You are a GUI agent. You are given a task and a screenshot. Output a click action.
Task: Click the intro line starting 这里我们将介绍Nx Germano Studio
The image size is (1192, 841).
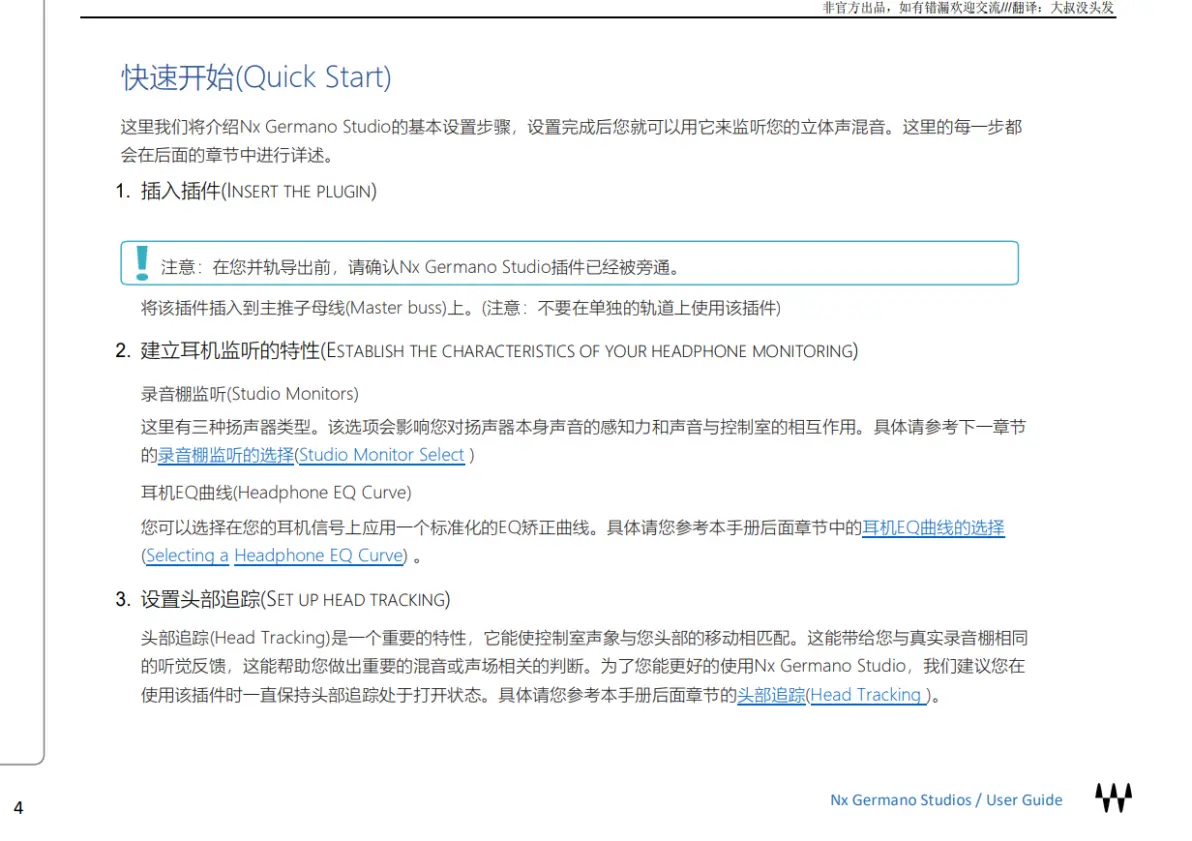[571, 127]
